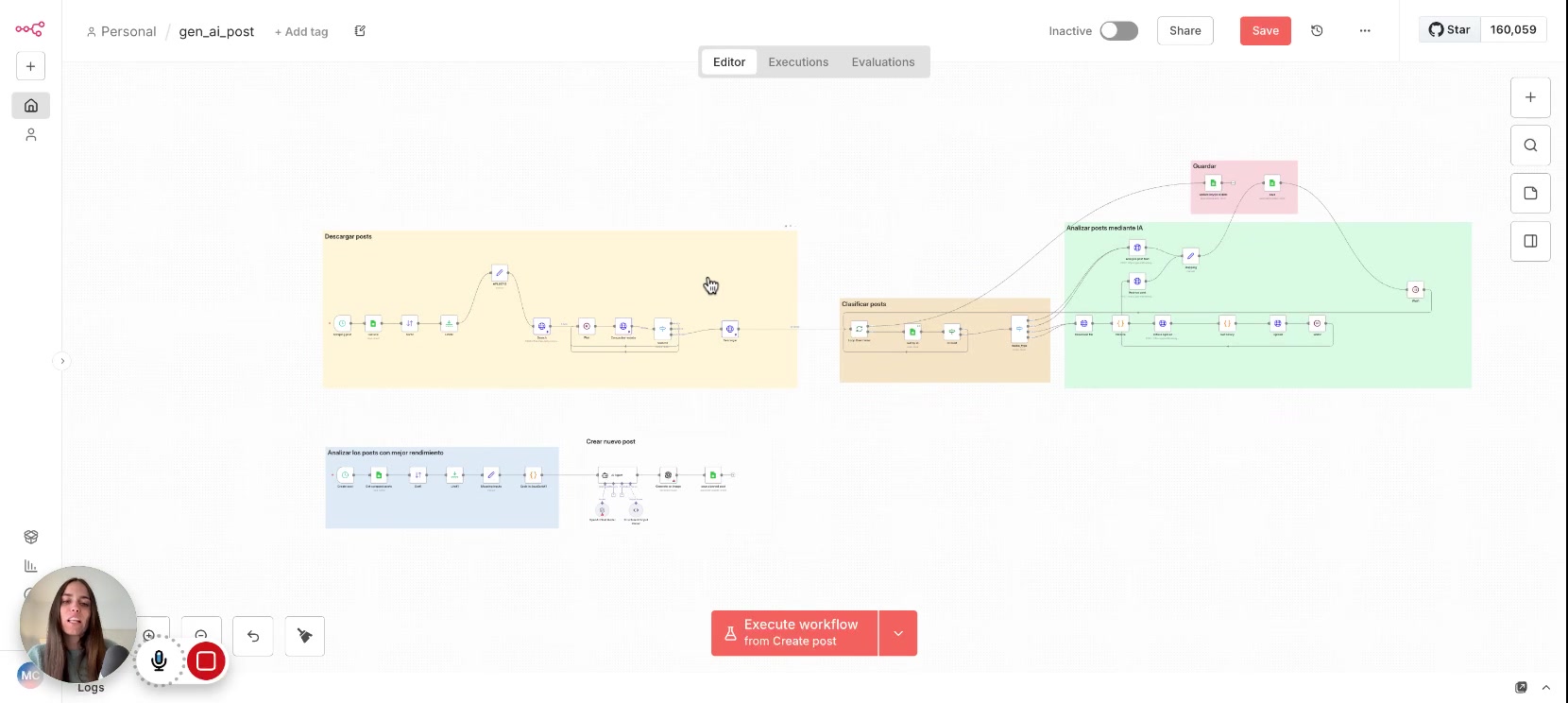Expand the Execute workflow trigger dropdown arrow

(898, 633)
